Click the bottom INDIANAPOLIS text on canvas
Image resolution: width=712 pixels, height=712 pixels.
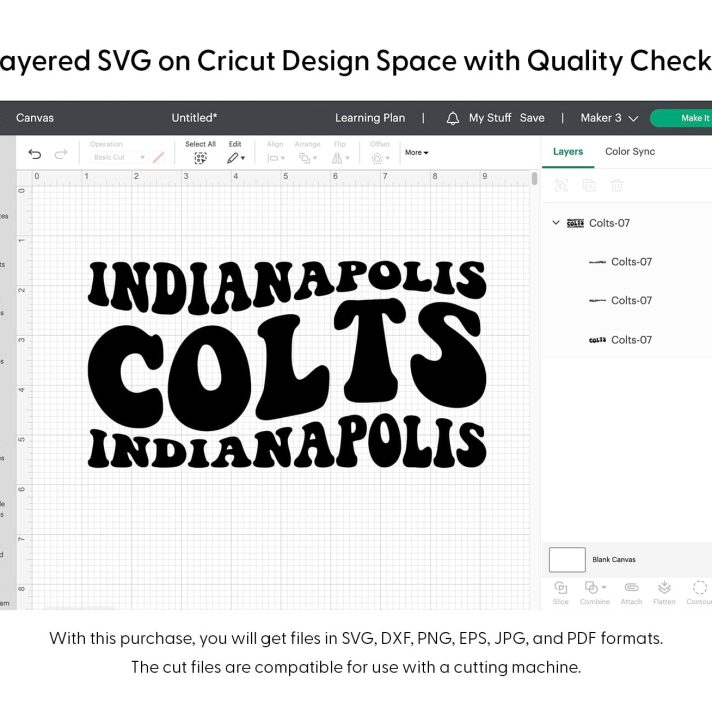click(287, 441)
